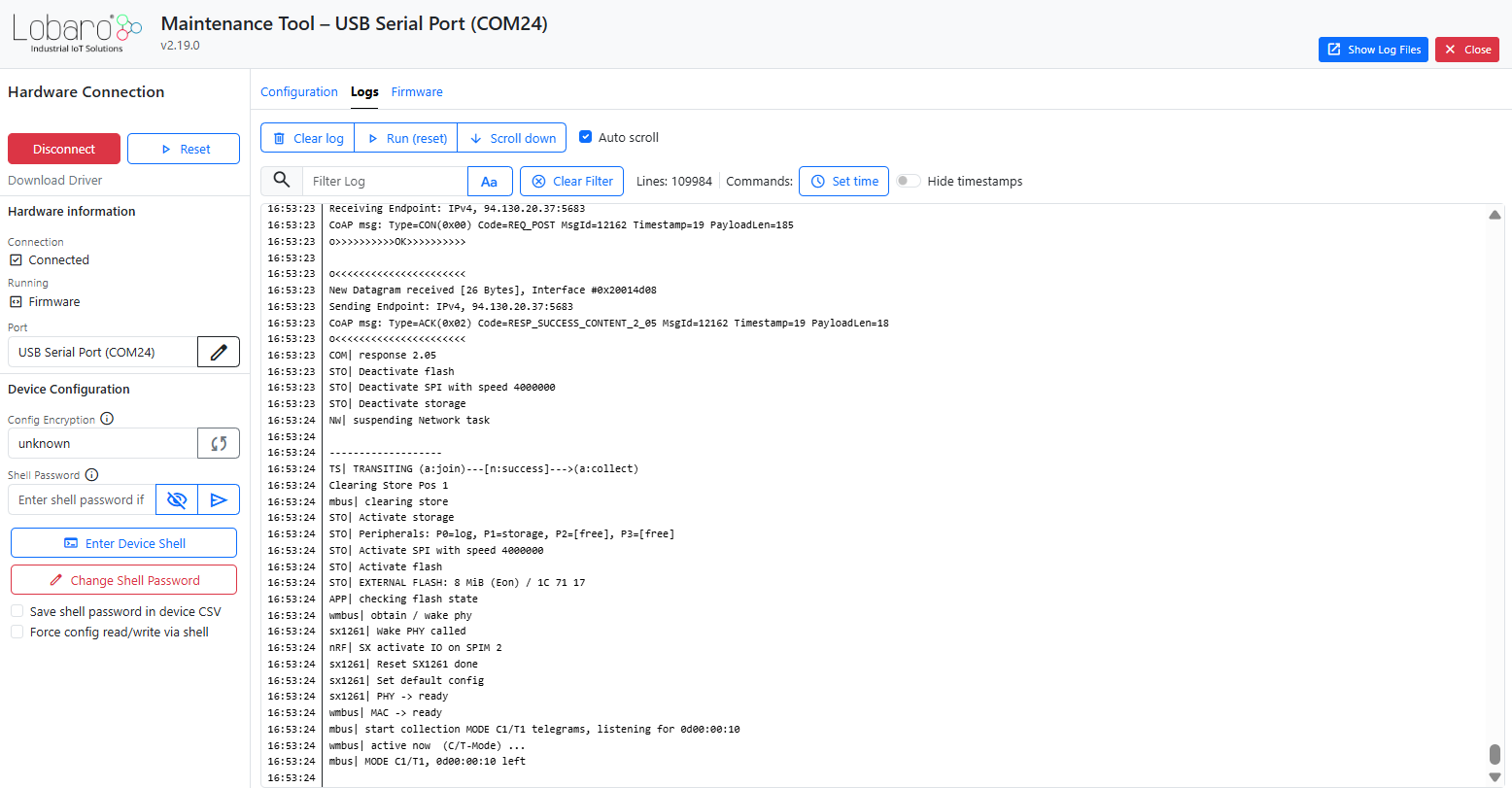Reset the connected device

click(184, 149)
